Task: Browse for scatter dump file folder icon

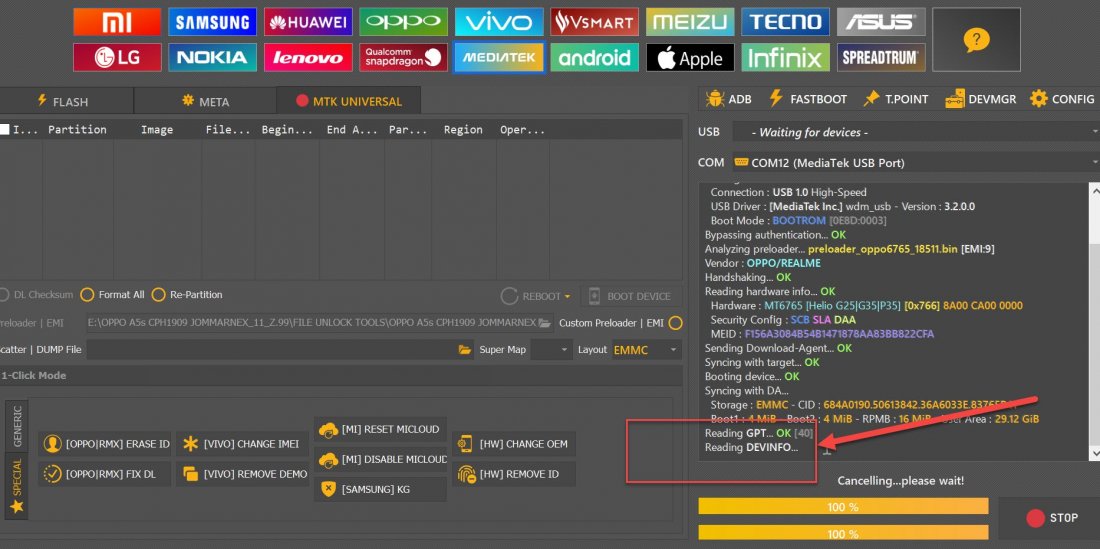Action: pyautogui.click(x=464, y=349)
